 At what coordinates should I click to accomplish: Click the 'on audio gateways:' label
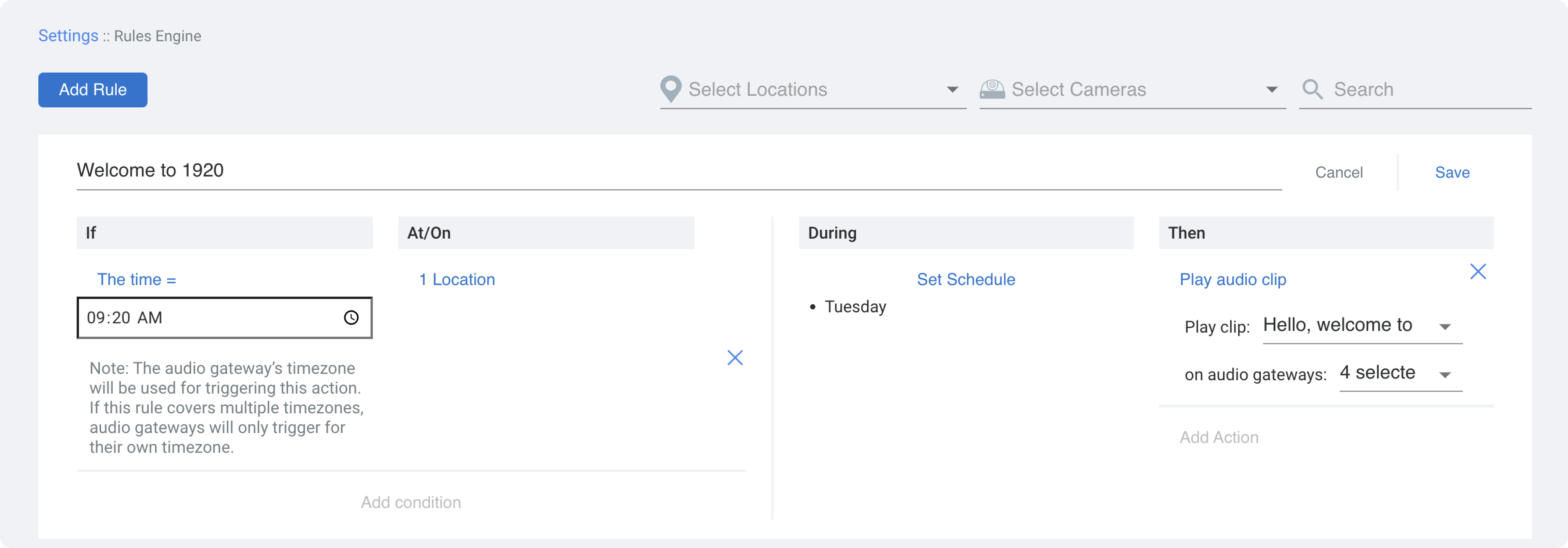click(x=1255, y=375)
